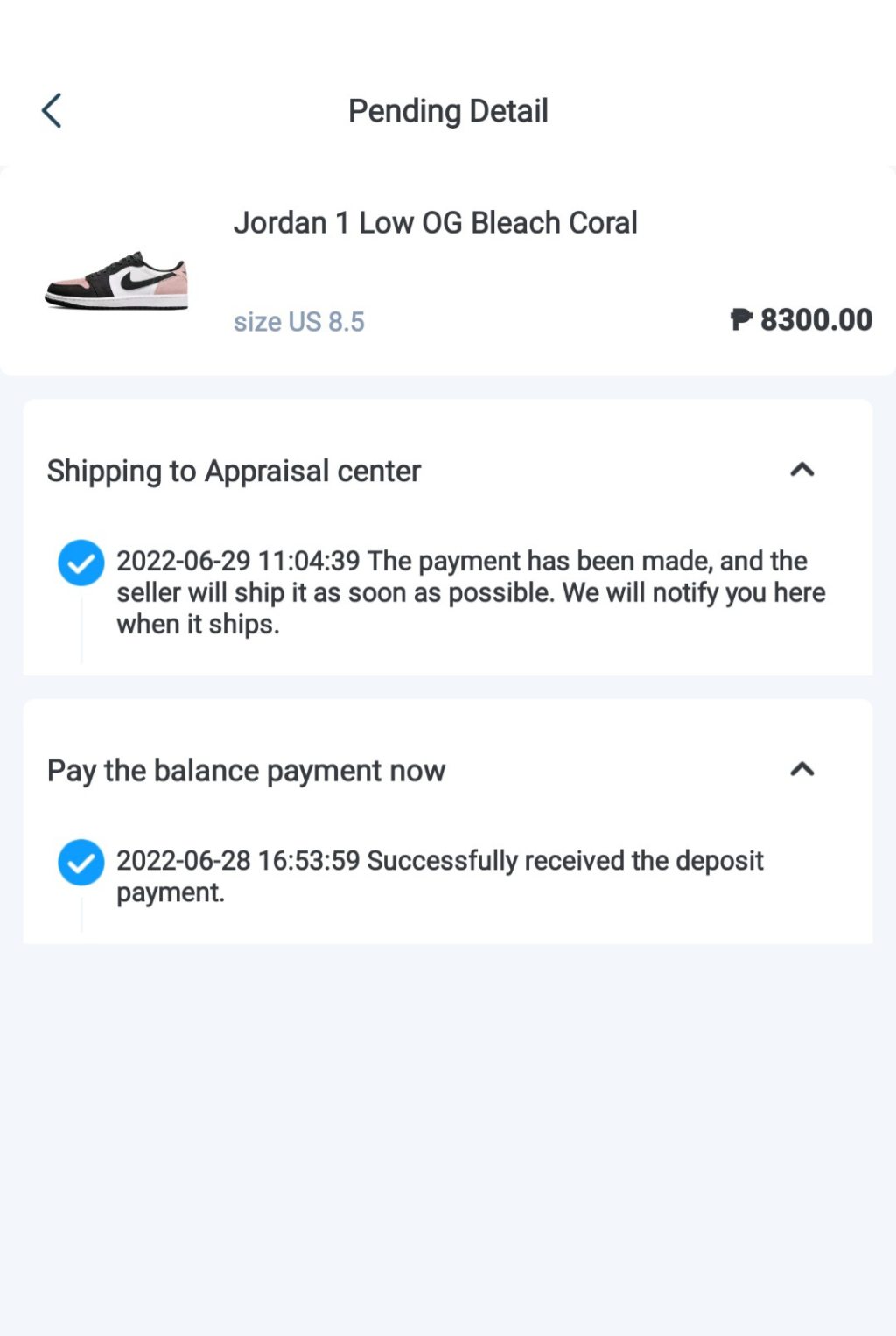Tap the 2022-06-29 11:04:39 timestamp

(238, 561)
